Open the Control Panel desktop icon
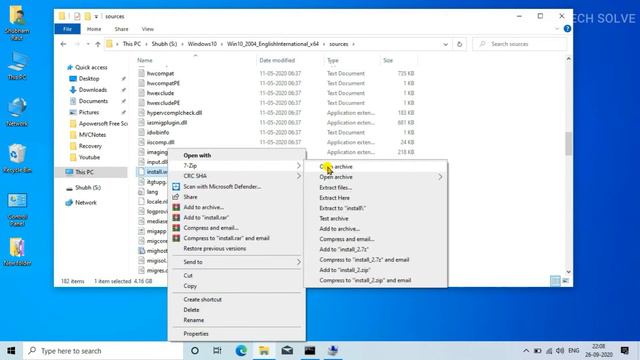The height and width of the screenshot is (360, 640). click(17, 209)
